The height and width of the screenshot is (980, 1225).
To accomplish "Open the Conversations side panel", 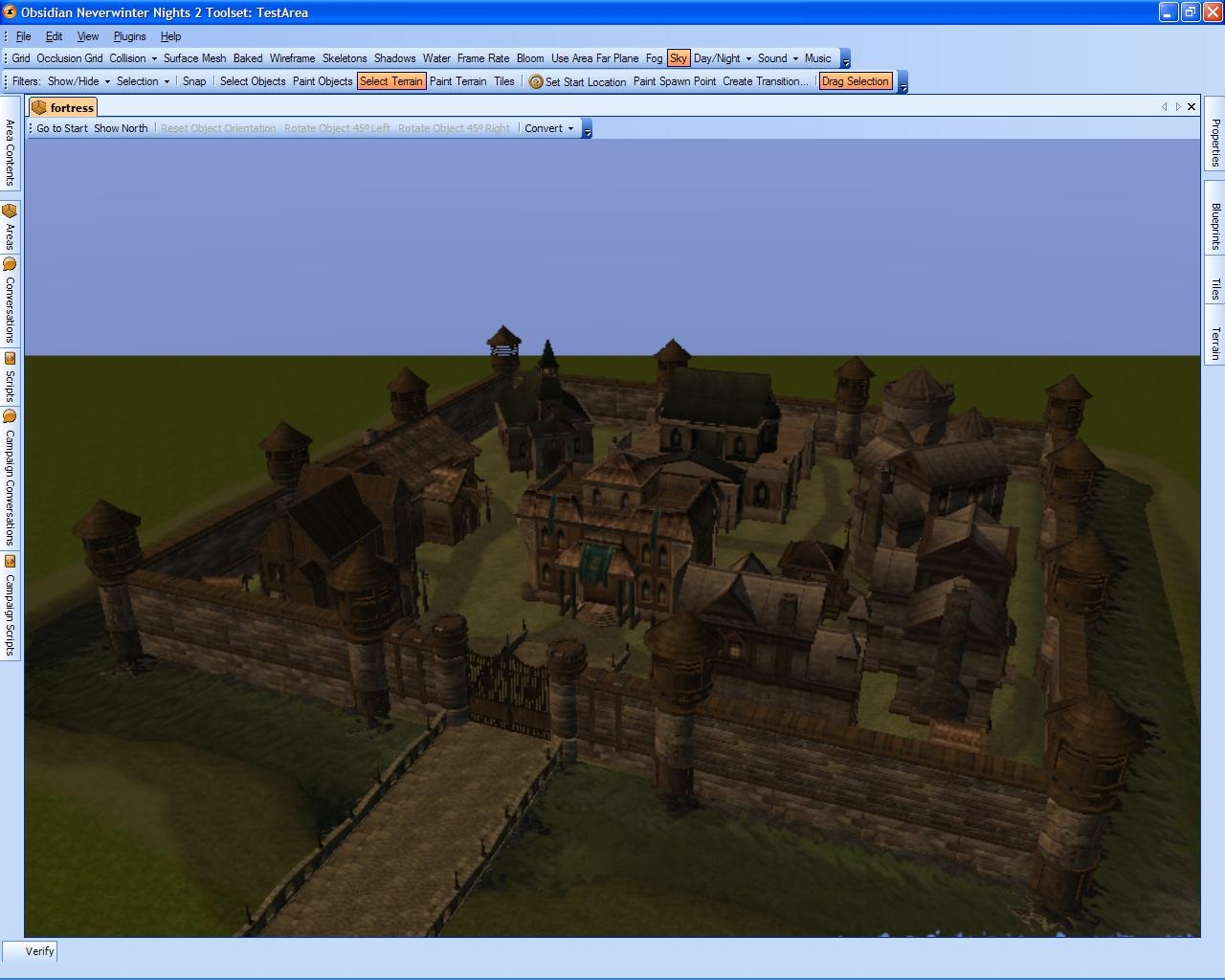I will 10,308.
